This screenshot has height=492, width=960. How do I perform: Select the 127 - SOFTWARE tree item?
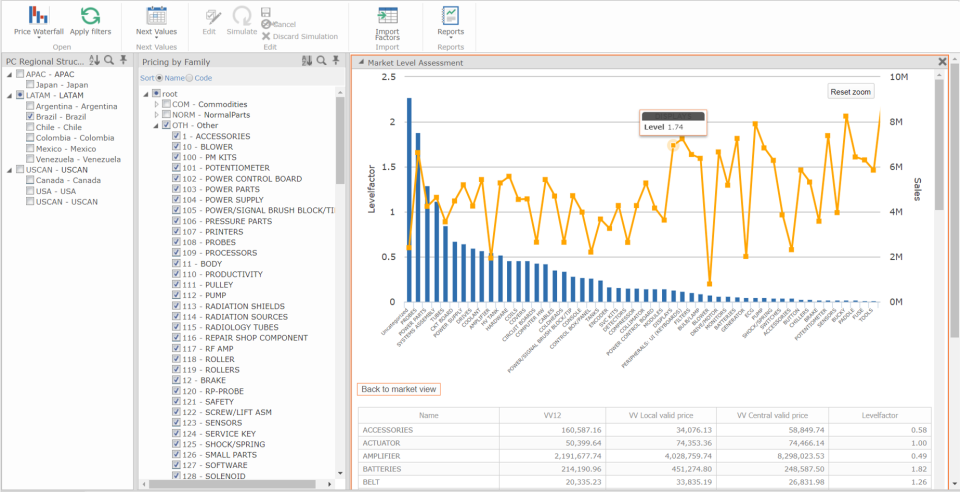coord(216,465)
